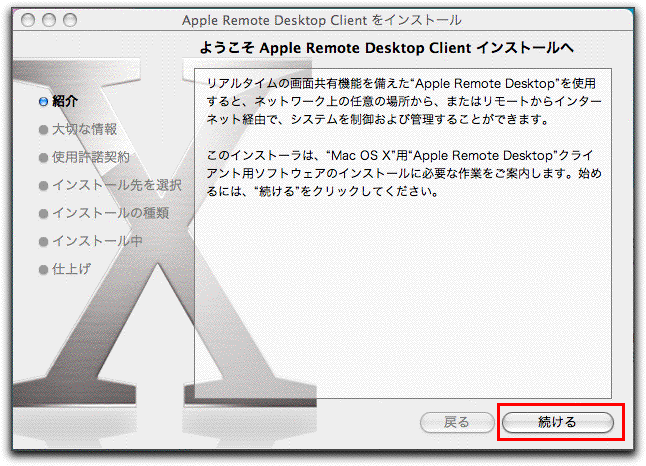
Task: Select the 使用許諾契約 step label
Action: tap(91, 157)
